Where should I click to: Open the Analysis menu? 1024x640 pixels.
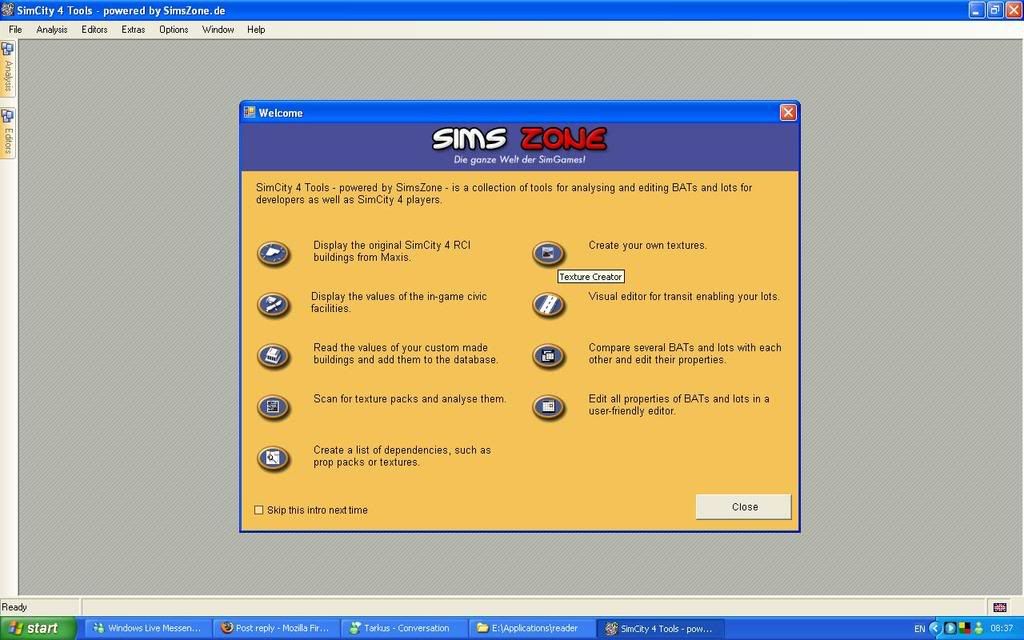point(52,29)
